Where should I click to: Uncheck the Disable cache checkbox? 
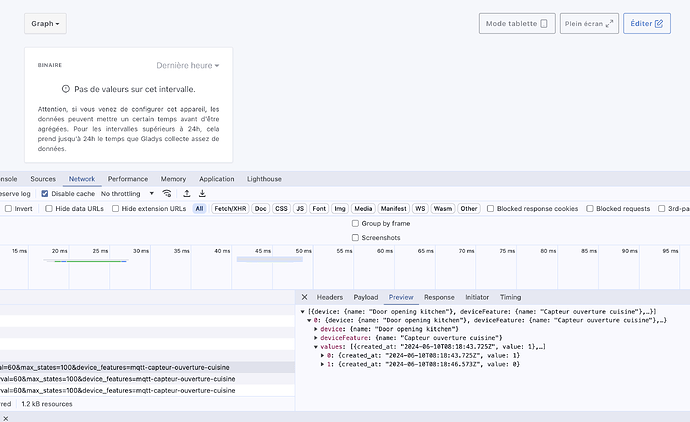click(45, 194)
